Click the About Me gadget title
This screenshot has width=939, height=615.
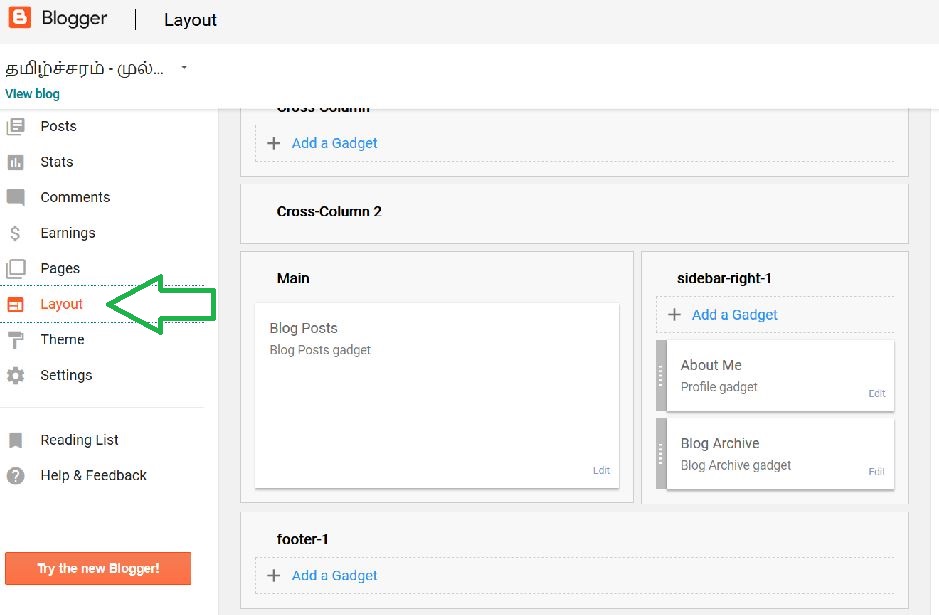point(711,365)
